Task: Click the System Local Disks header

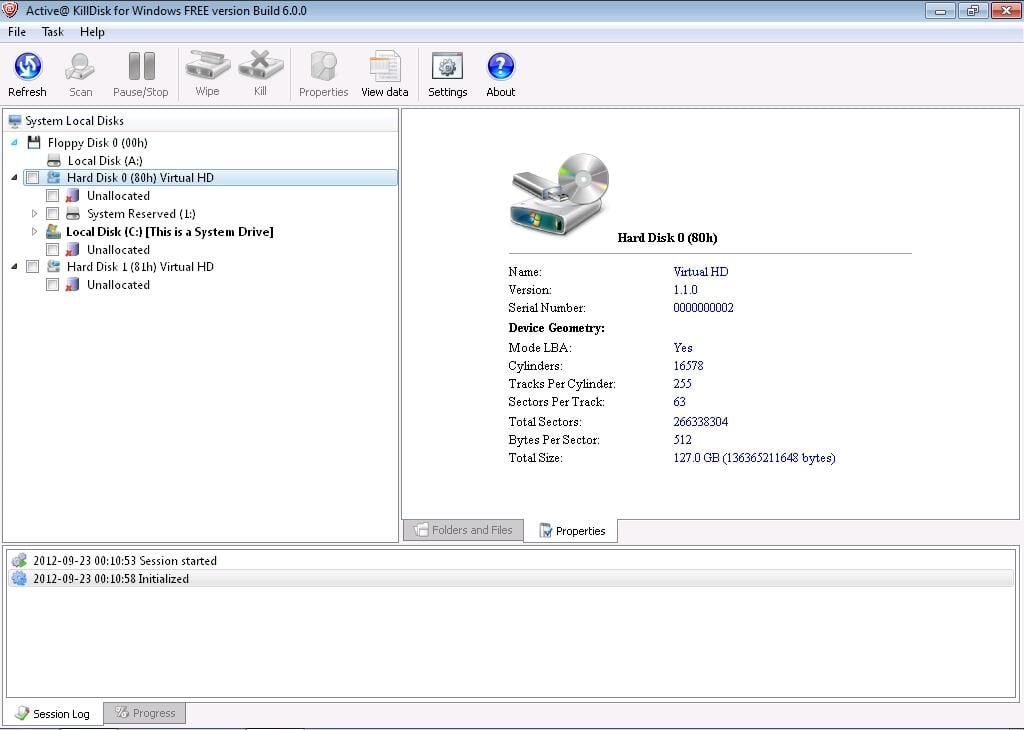Action: tap(200, 121)
